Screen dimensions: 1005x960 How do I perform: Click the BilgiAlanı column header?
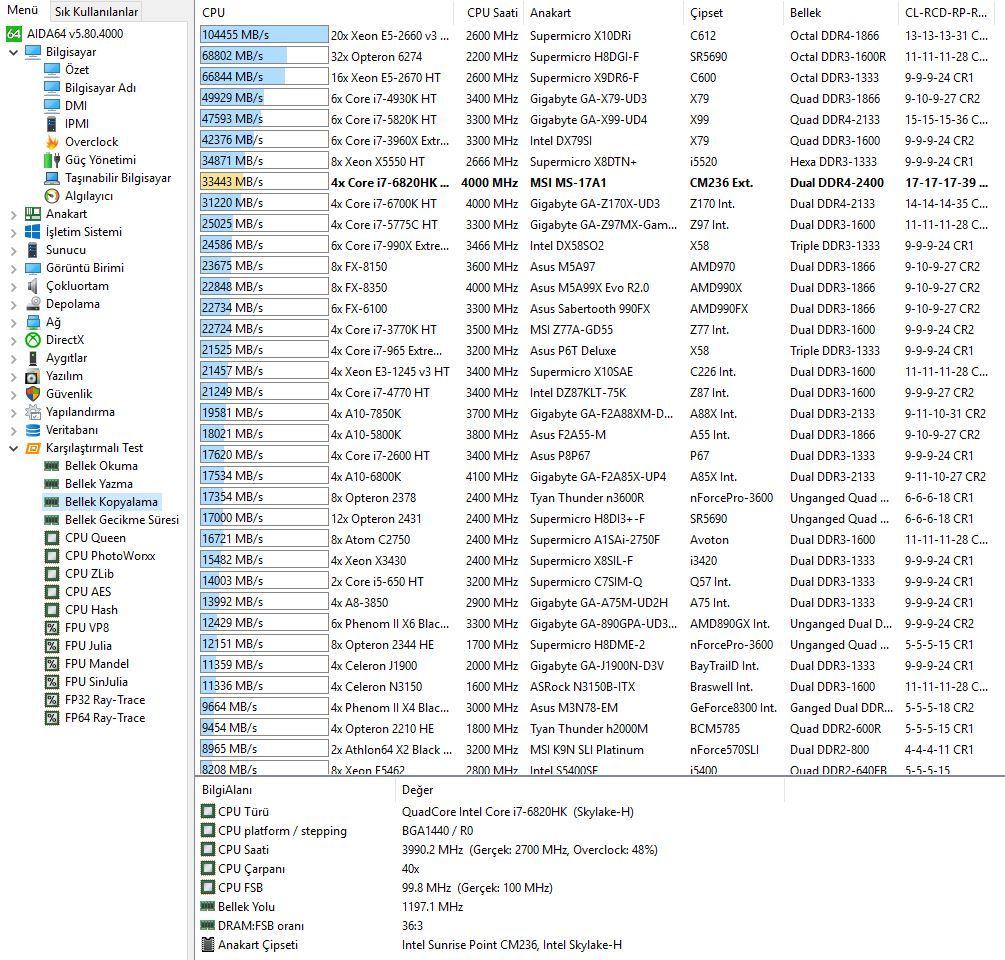click(297, 790)
